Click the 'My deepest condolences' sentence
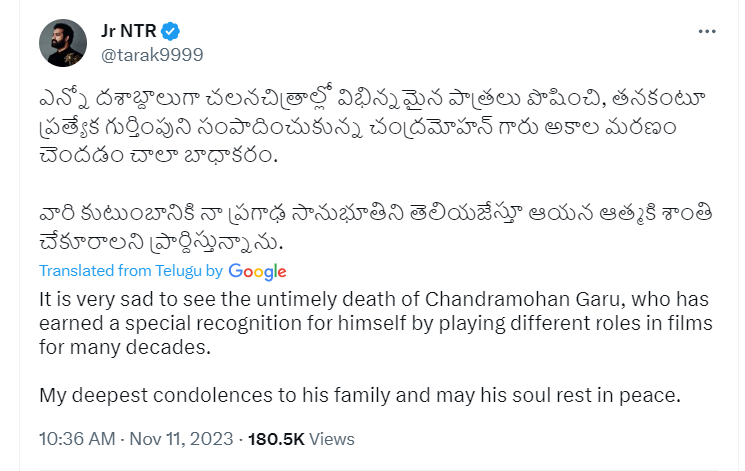Image resolution: width=745 pixels, height=471 pixels. point(359,394)
